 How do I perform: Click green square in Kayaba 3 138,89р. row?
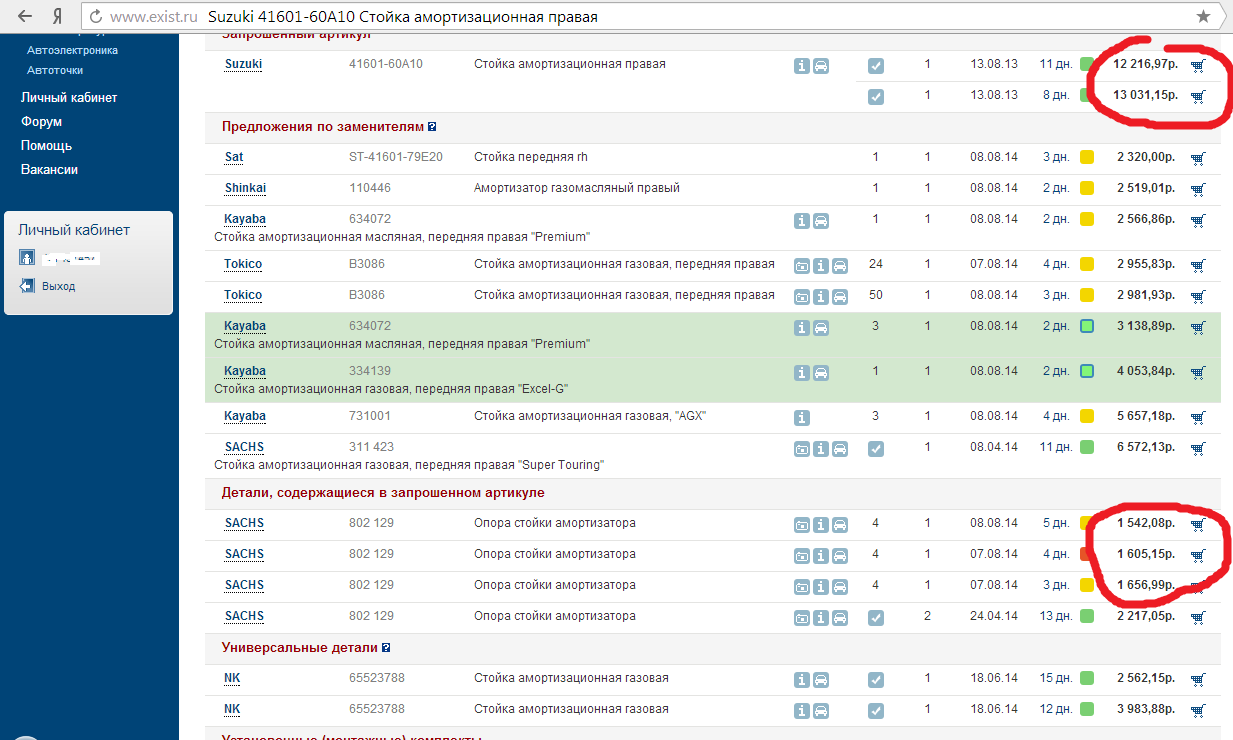click(x=1087, y=326)
